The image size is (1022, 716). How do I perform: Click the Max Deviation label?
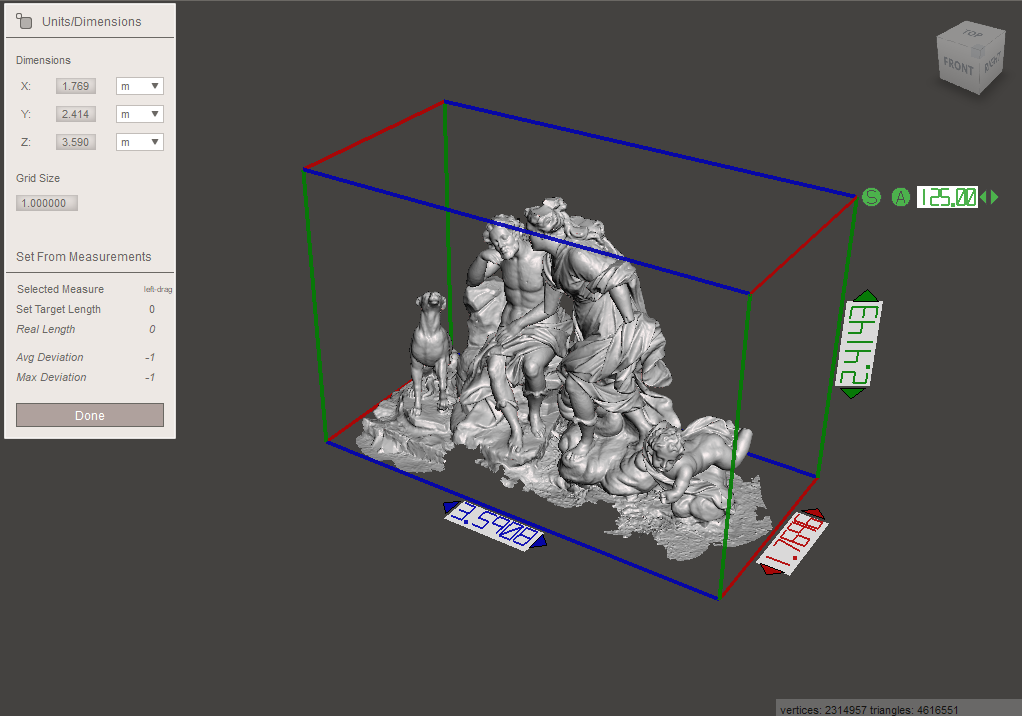pyautogui.click(x=51, y=377)
